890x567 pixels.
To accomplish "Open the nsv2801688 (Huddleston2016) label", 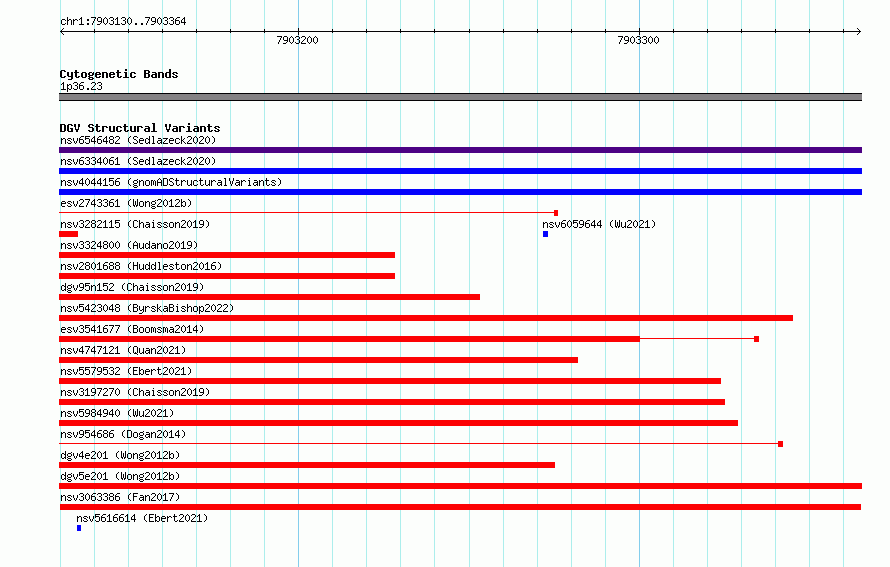I will click(141, 266).
